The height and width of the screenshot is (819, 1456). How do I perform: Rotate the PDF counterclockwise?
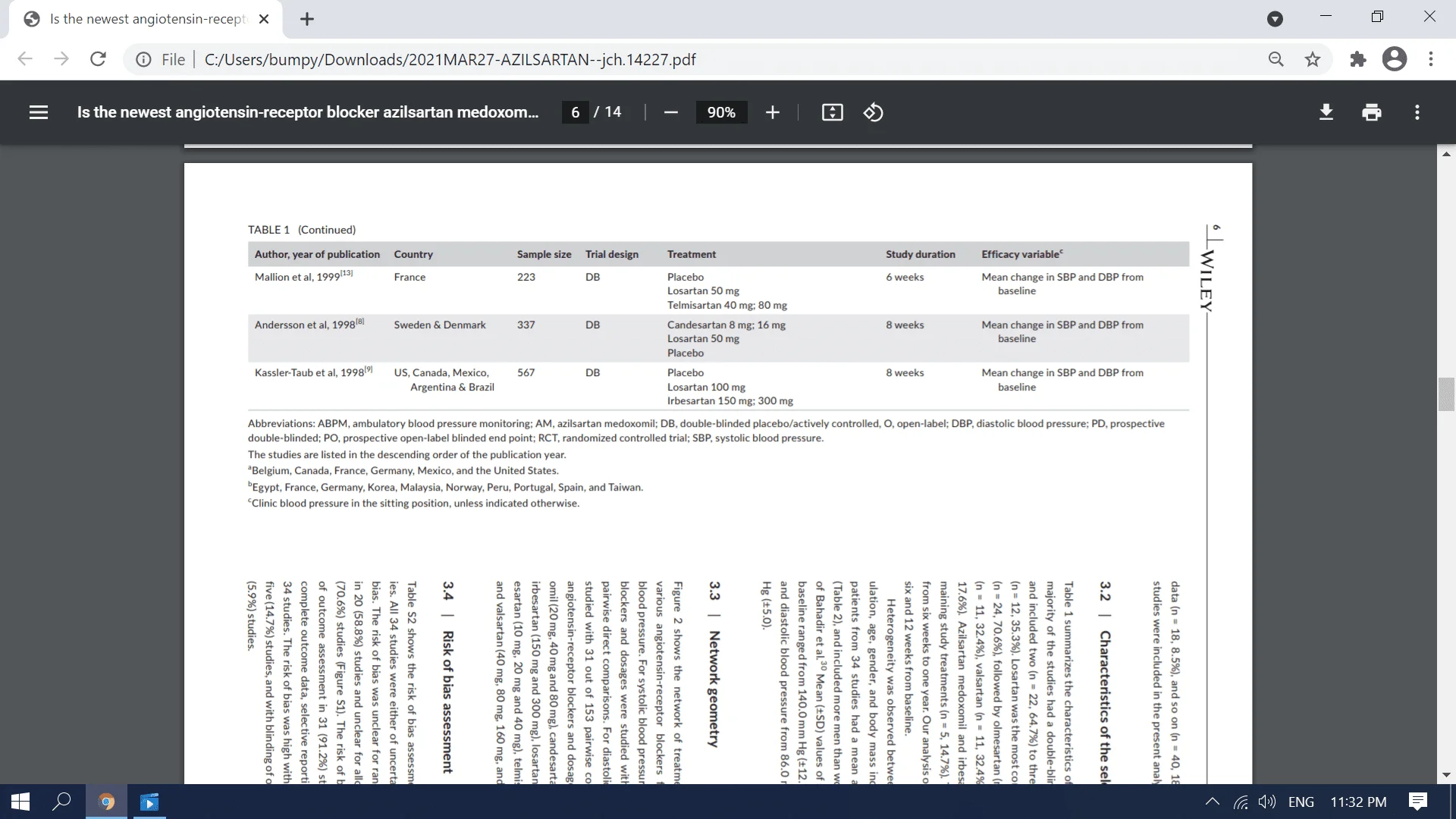tap(873, 112)
